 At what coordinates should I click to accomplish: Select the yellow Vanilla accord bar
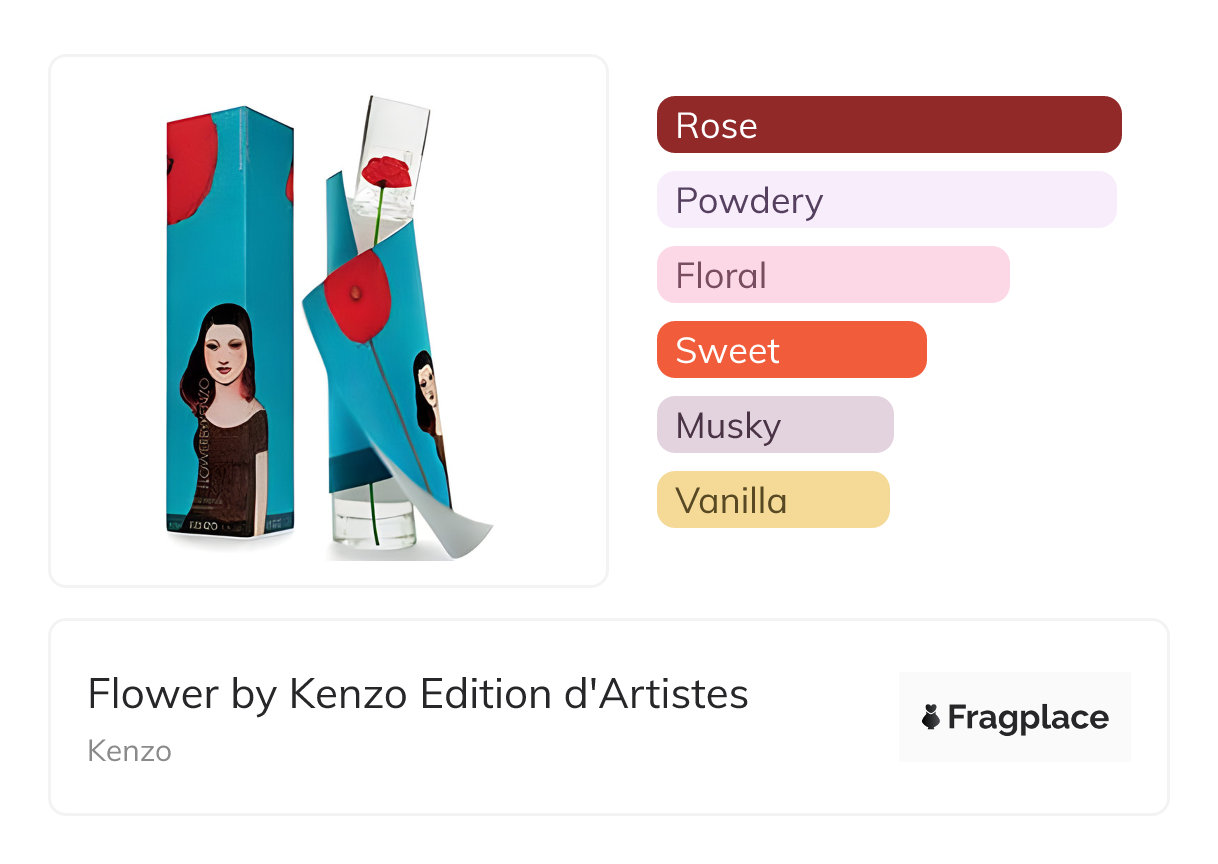pyautogui.click(x=773, y=500)
